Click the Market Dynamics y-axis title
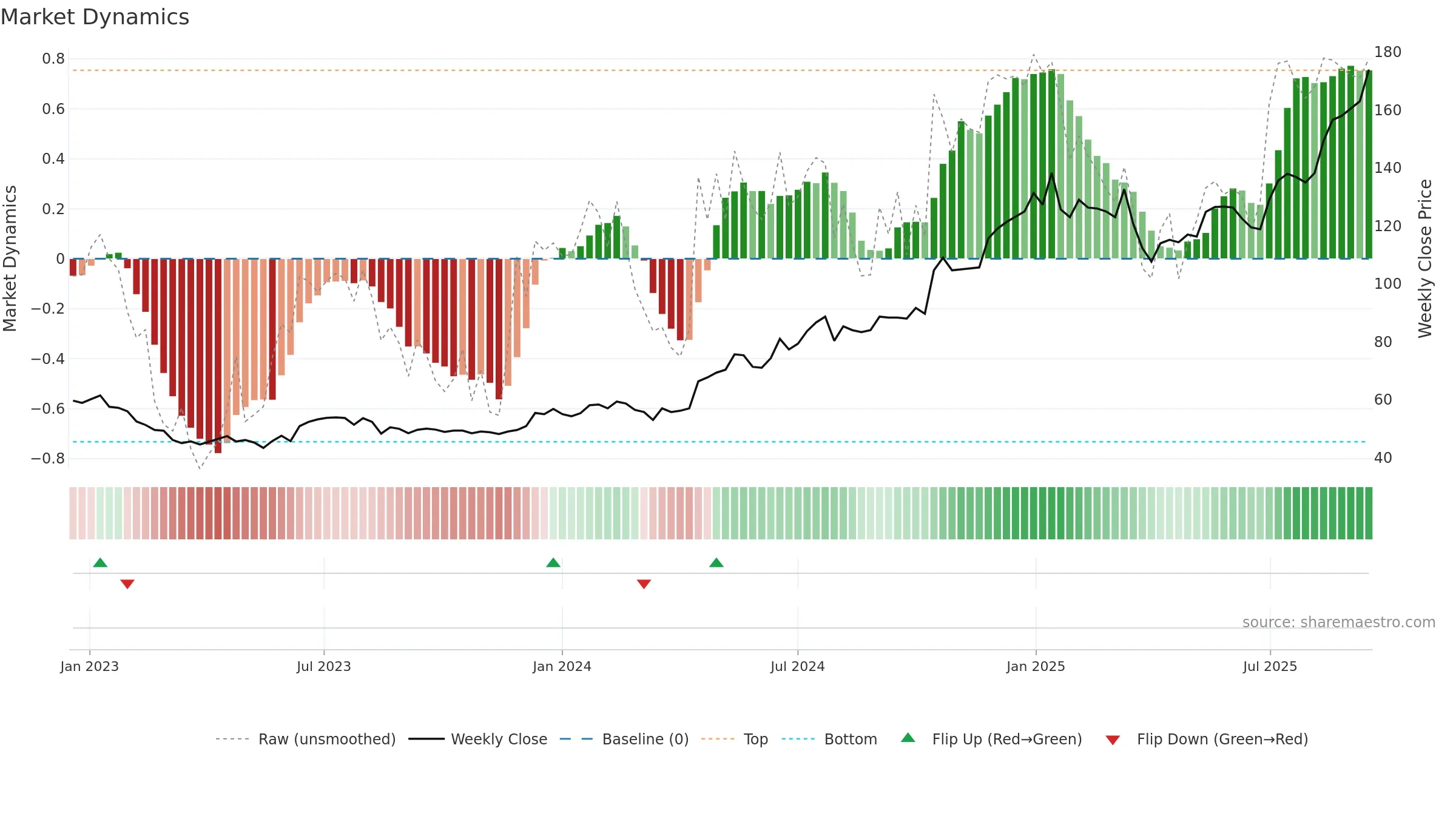1456x819 pixels. (10, 258)
